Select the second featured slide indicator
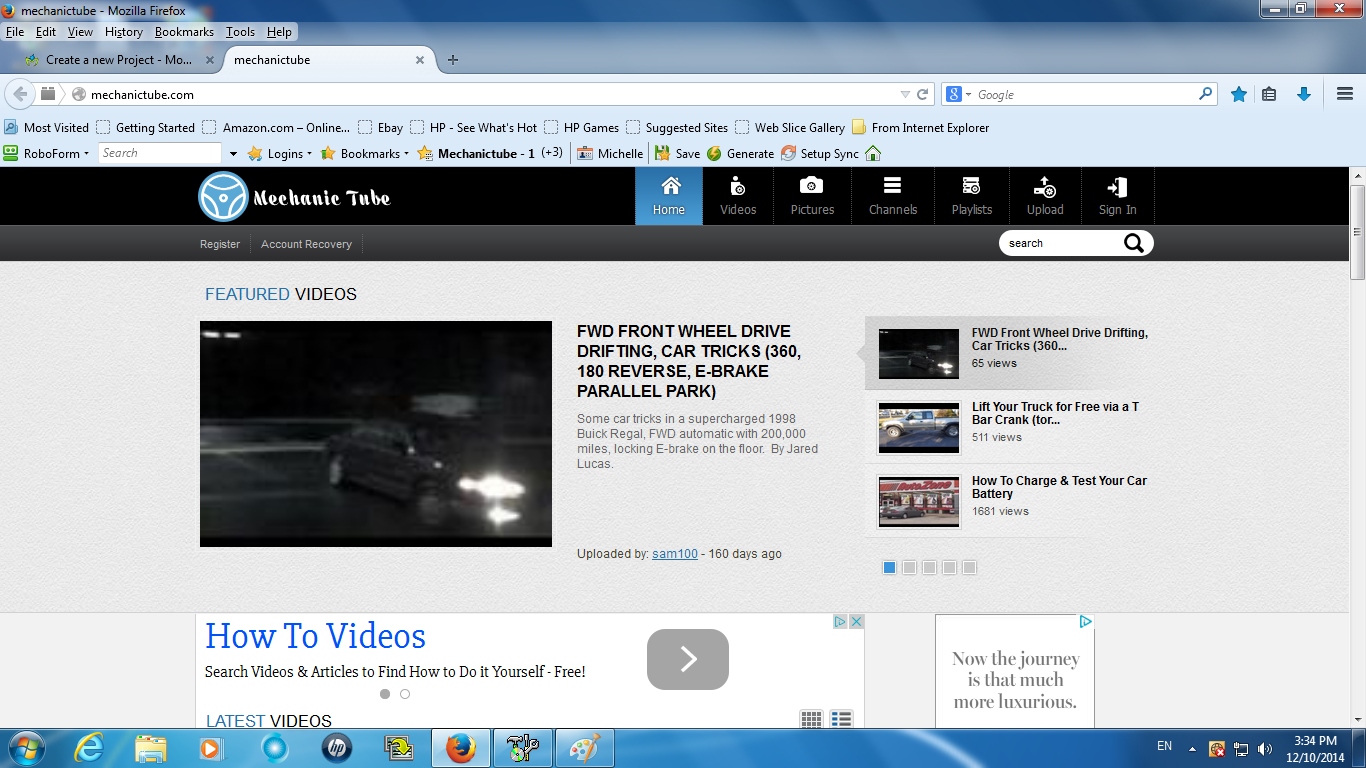1366x768 pixels. pyautogui.click(x=909, y=567)
